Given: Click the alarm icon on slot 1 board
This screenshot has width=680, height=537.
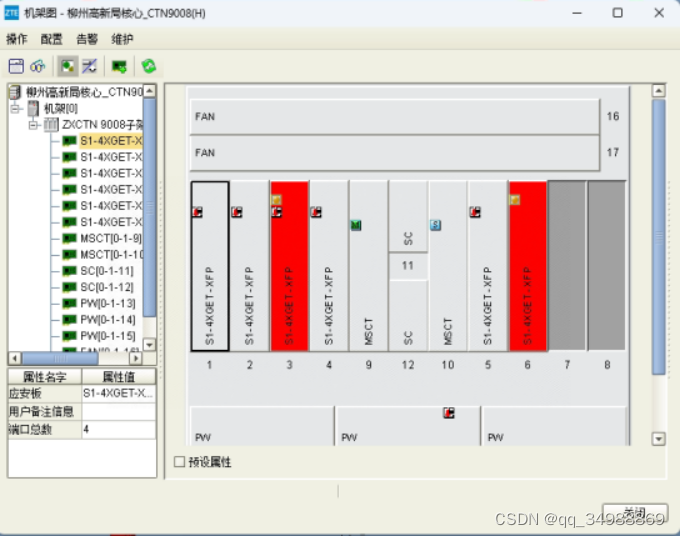Looking at the screenshot, I should (198, 212).
